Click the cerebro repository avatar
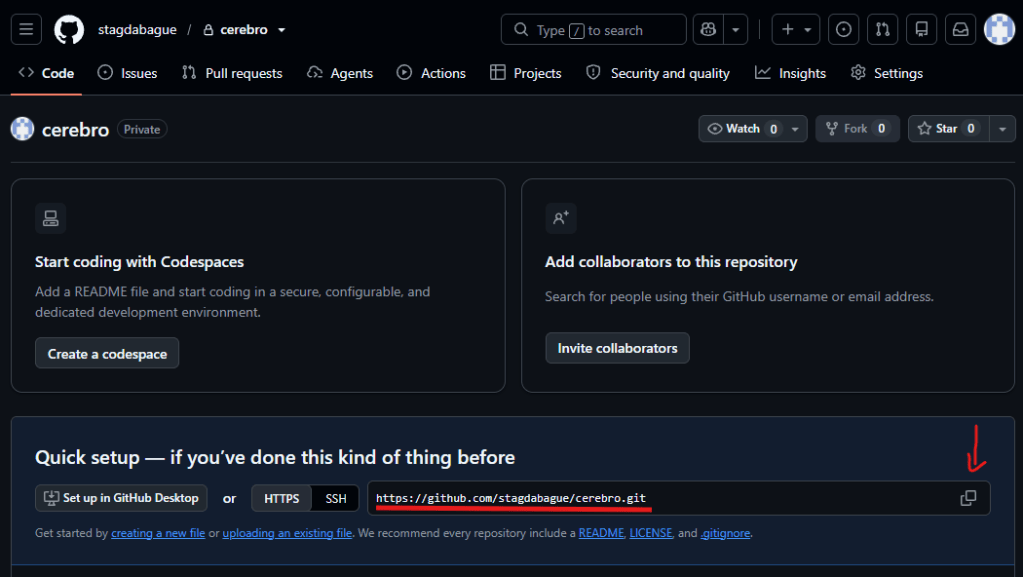 22,129
